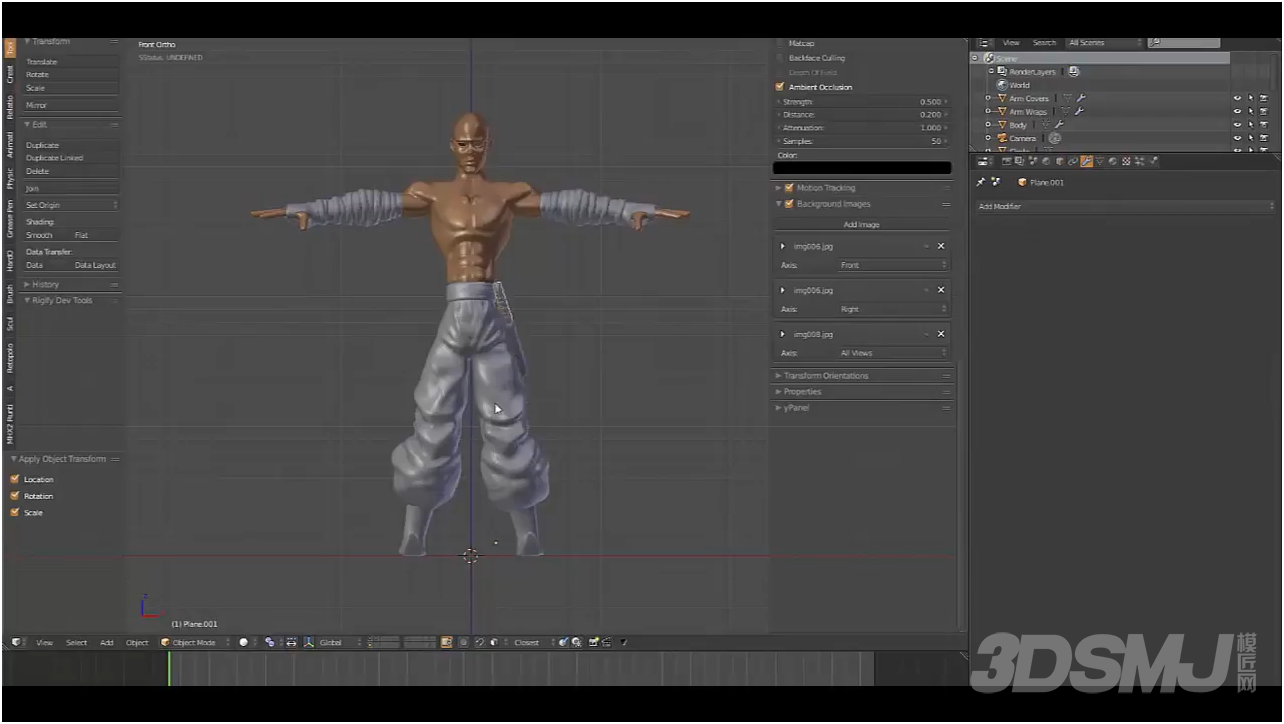1284x724 pixels.
Task: Click the Ambient Occlusion black color swatch
Action: 862,168
